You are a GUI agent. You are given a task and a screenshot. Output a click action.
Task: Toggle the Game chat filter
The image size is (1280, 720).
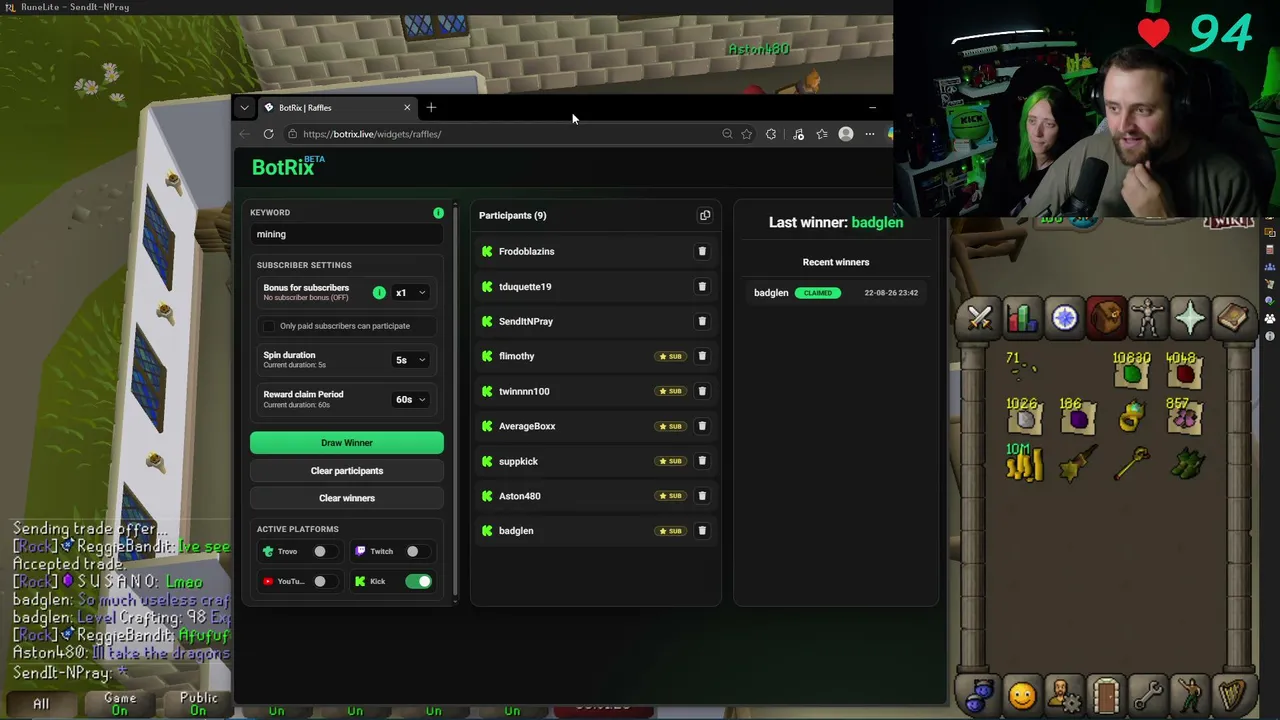coord(120,704)
